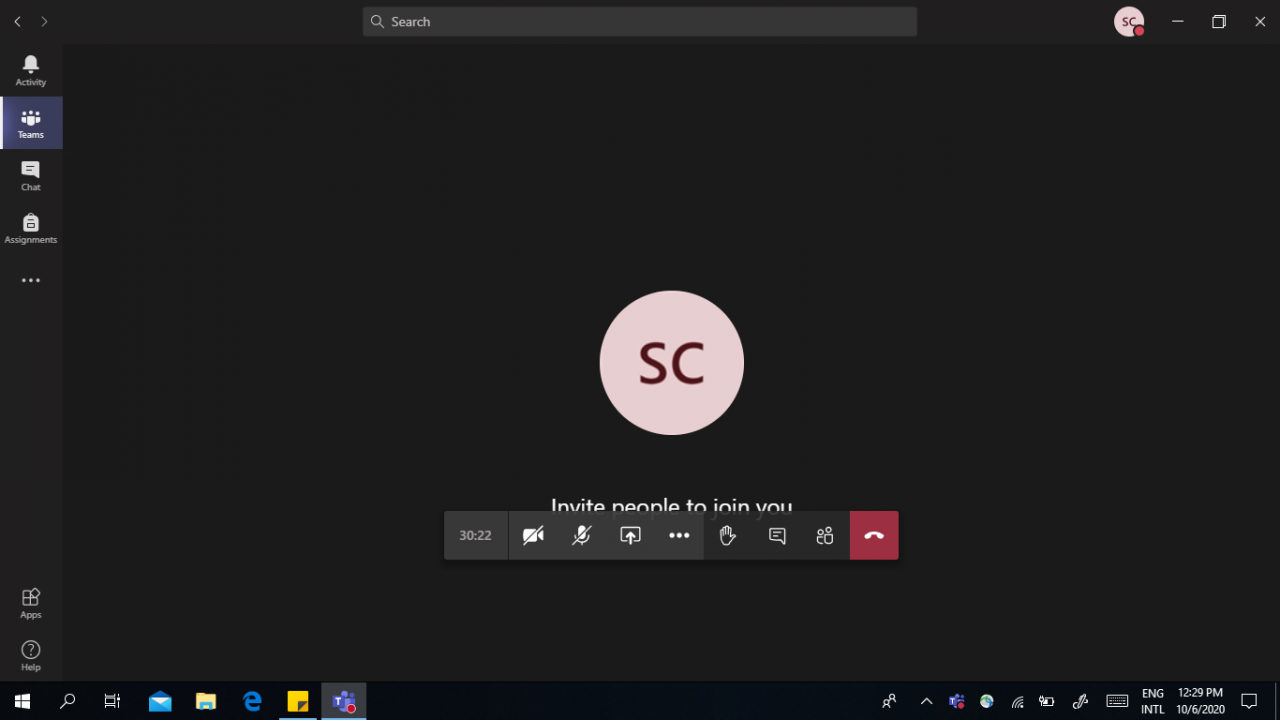The height and width of the screenshot is (720, 1280).
Task: Open File Explorer from the taskbar
Action: pyautogui.click(x=206, y=701)
